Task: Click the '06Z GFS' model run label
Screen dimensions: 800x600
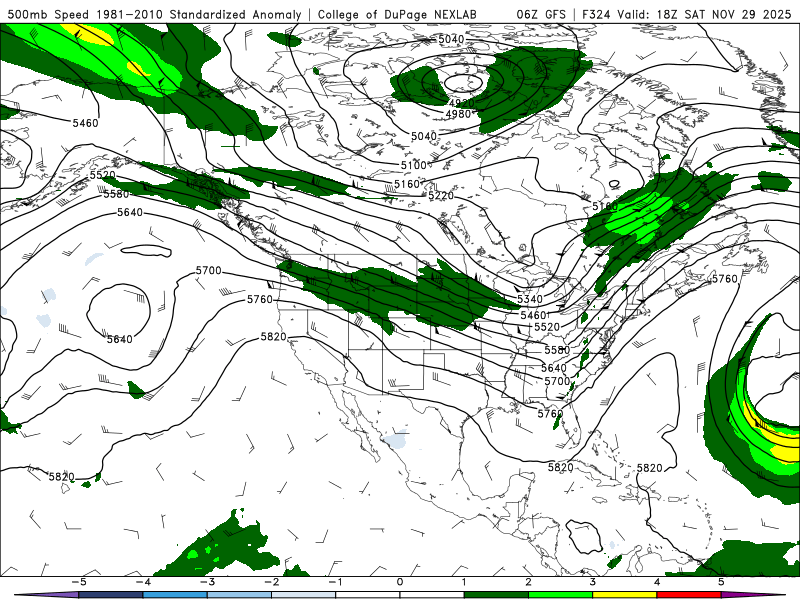Action: pyautogui.click(x=541, y=14)
